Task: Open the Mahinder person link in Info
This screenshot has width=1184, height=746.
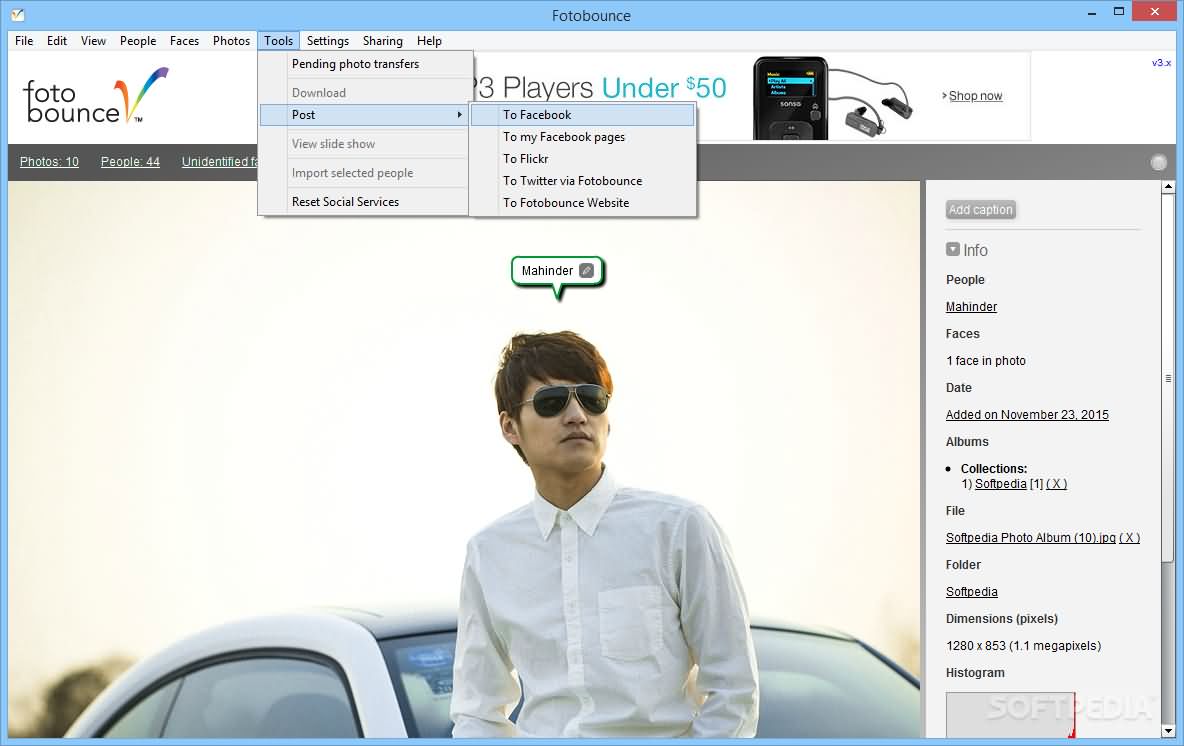Action: 971,307
